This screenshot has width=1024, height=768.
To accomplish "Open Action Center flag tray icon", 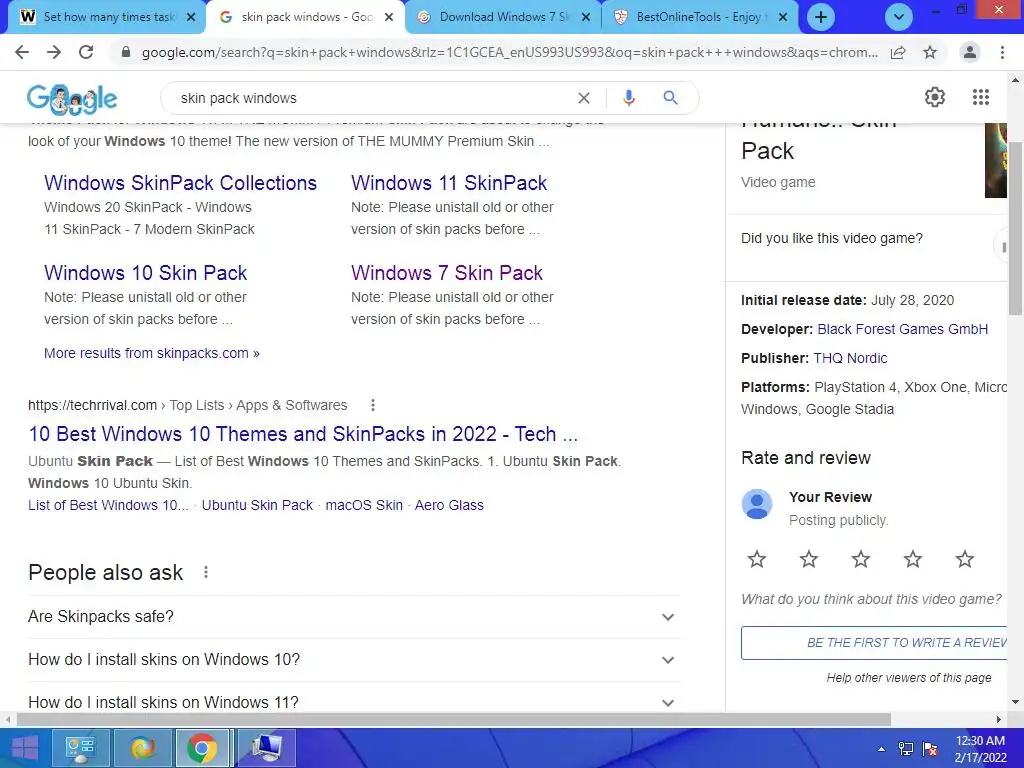I will click(x=930, y=749).
